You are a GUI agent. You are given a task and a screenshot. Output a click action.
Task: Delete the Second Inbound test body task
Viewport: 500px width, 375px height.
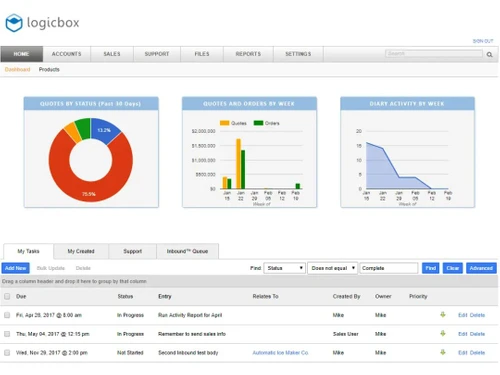click(x=477, y=353)
